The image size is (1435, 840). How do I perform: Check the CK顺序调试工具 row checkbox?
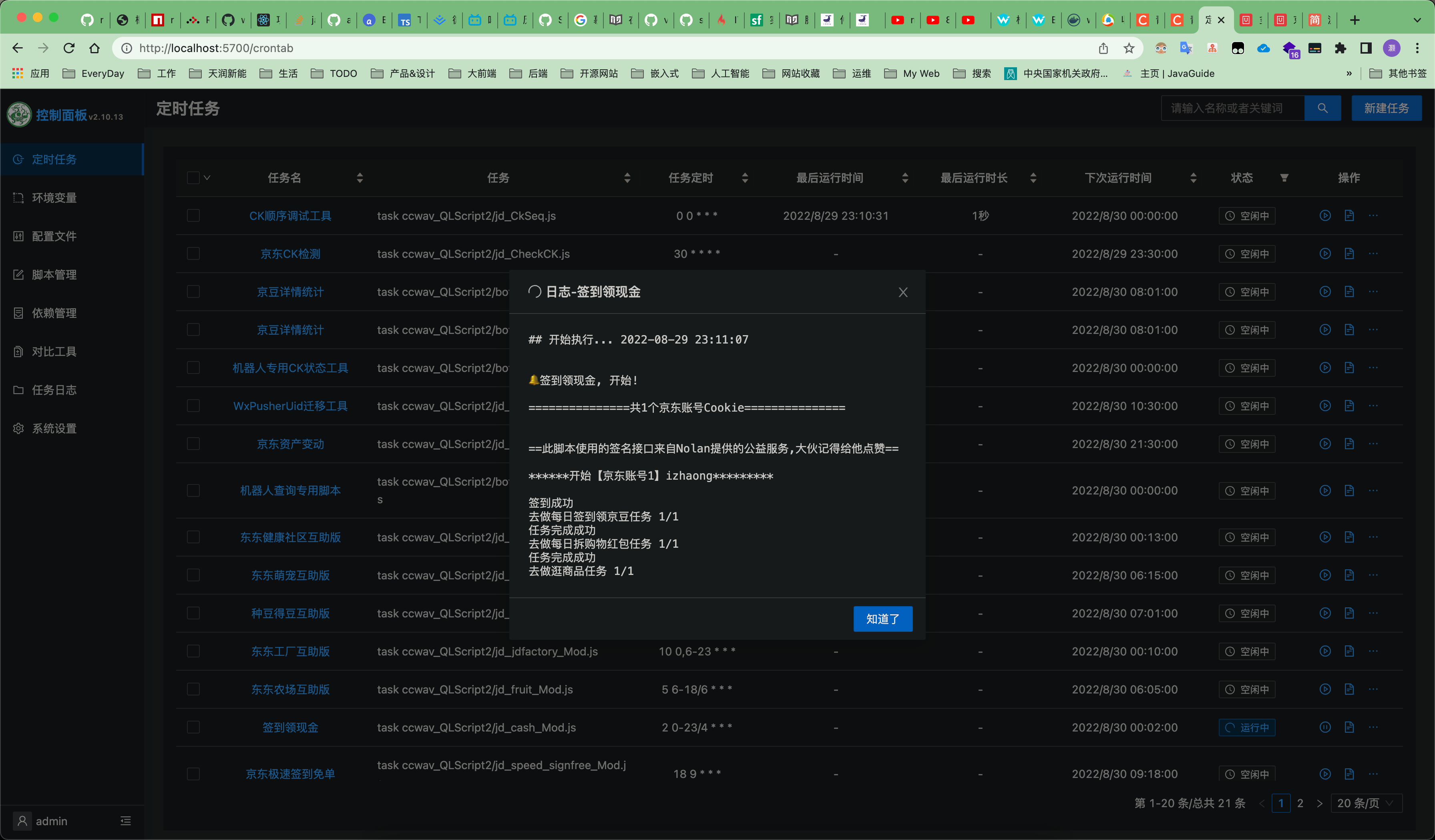pos(194,216)
